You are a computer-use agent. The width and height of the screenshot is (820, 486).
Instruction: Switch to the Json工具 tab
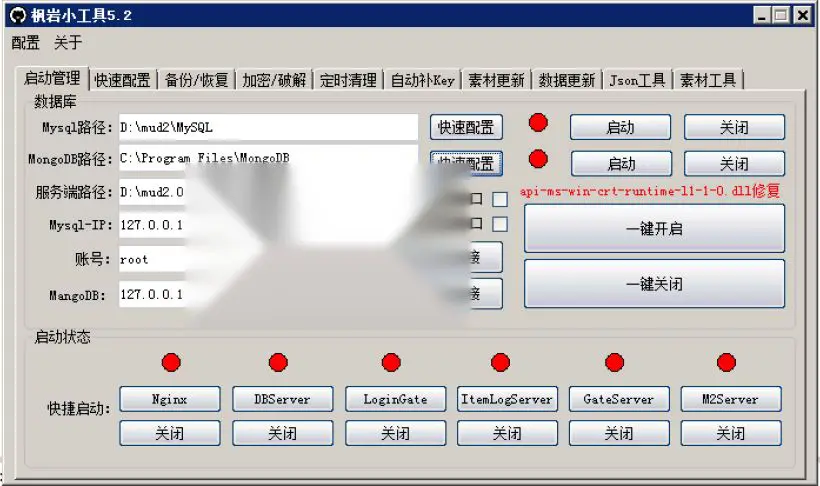pos(637,80)
